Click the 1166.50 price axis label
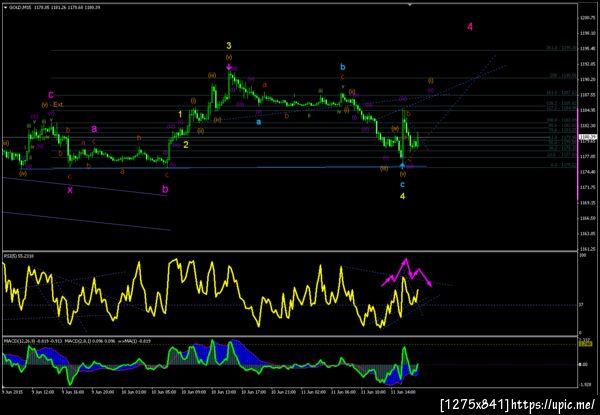Image resolution: width=600 pixels, height=415 pixels. click(x=586, y=218)
